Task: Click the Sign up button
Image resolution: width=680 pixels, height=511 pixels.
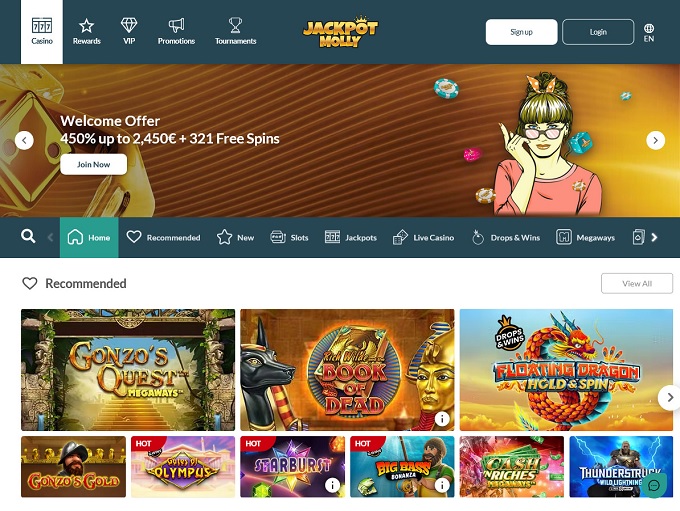Action: 521,32
